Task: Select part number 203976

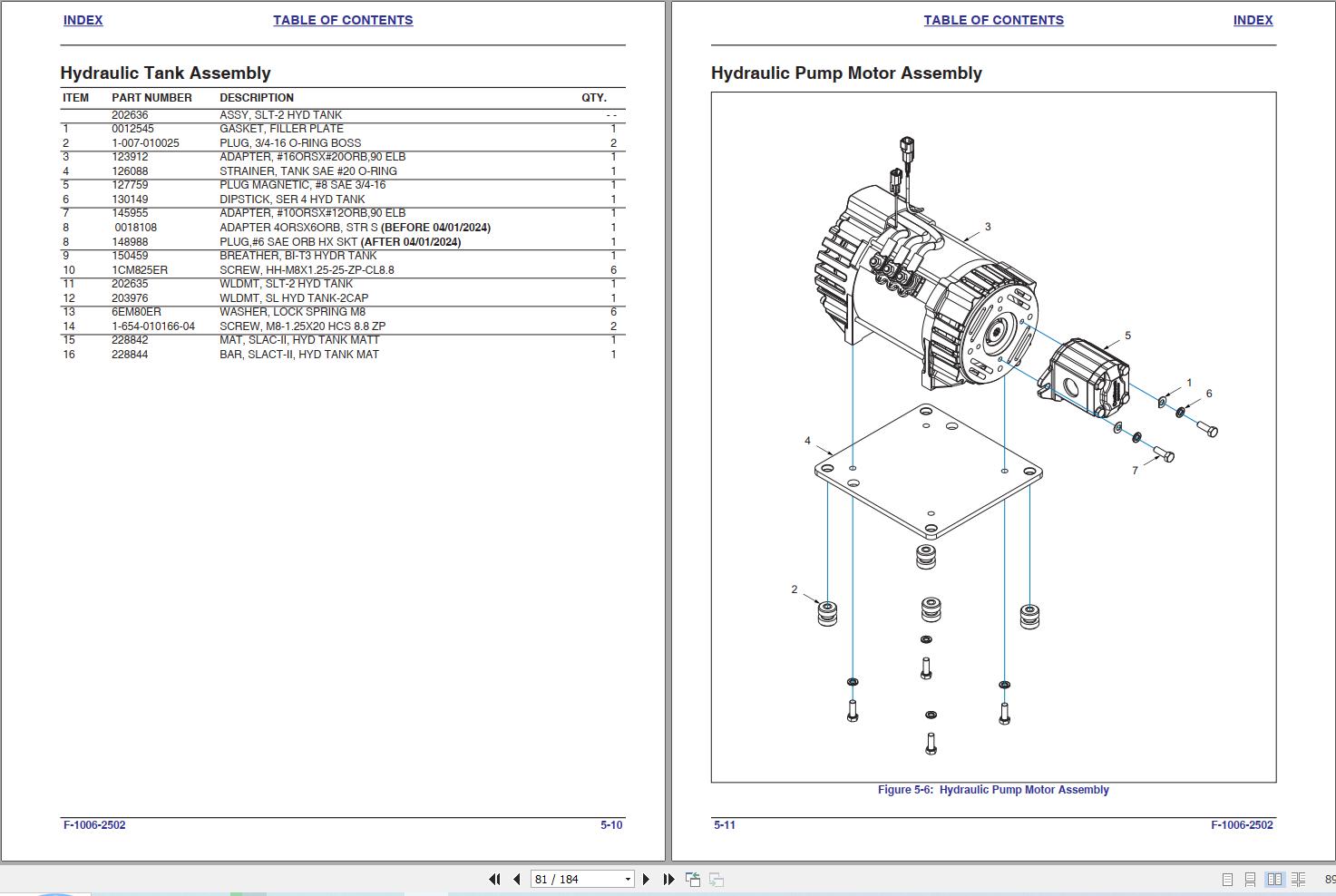Action: click(x=130, y=298)
